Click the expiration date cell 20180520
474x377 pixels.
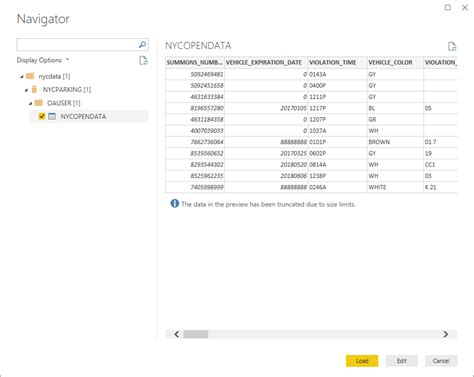(x=266, y=165)
